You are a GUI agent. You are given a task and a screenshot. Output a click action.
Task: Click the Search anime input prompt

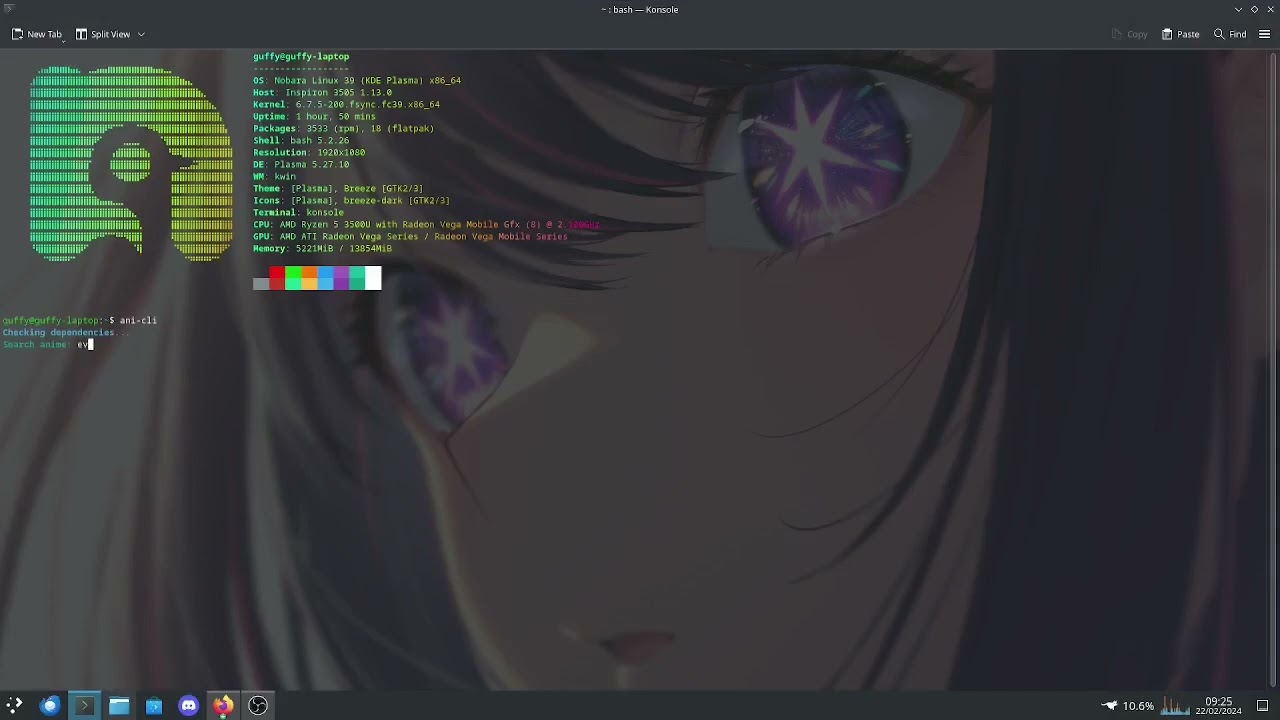[47, 345]
